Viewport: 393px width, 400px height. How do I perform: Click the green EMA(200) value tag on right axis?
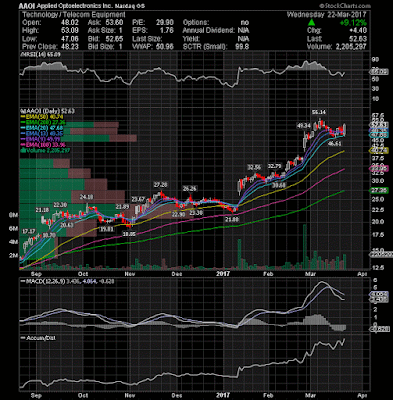[379, 190]
